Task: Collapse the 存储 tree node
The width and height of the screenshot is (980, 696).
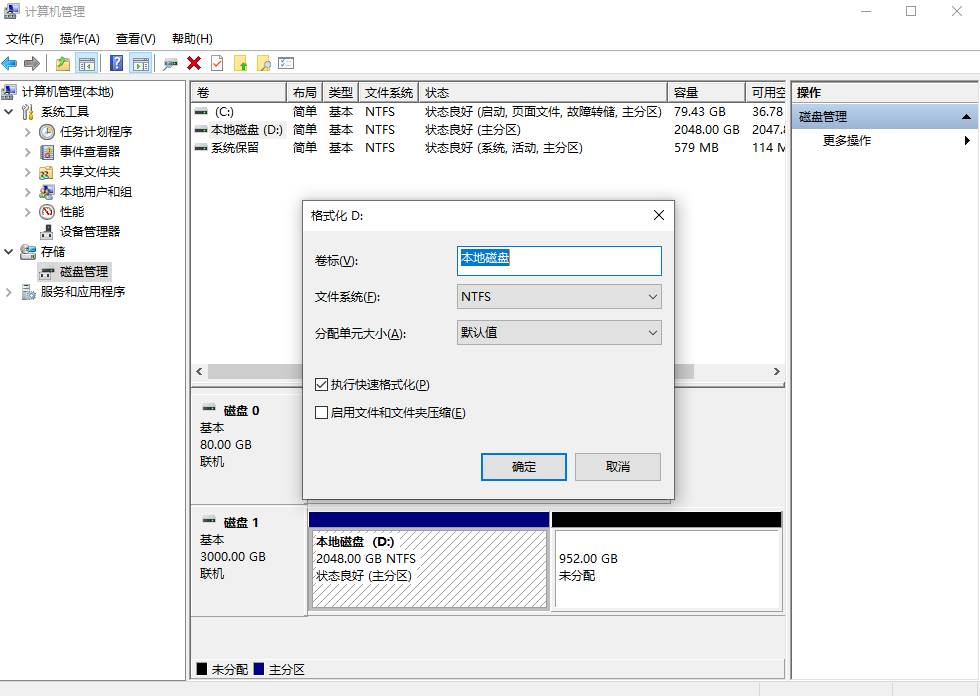Action: pos(9,252)
